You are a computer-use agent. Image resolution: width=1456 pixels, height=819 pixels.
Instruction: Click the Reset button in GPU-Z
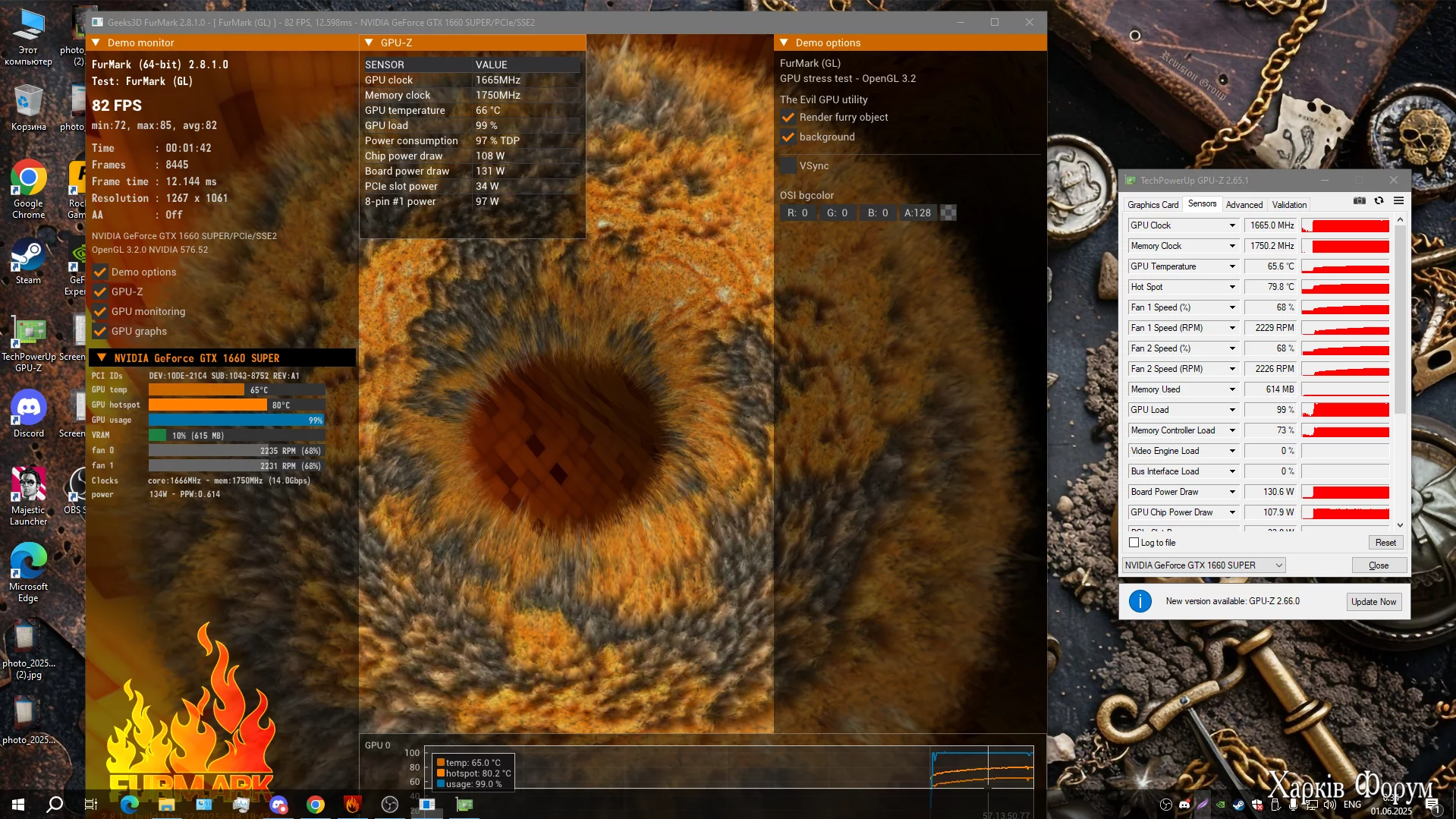pyautogui.click(x=1385, y=543)
